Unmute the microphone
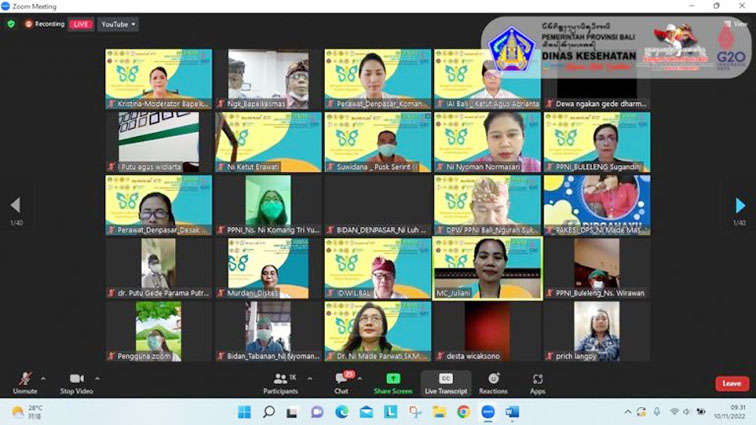Image resolution: width=756 pixels, height=425 pixels. click(x=25, y=384)
